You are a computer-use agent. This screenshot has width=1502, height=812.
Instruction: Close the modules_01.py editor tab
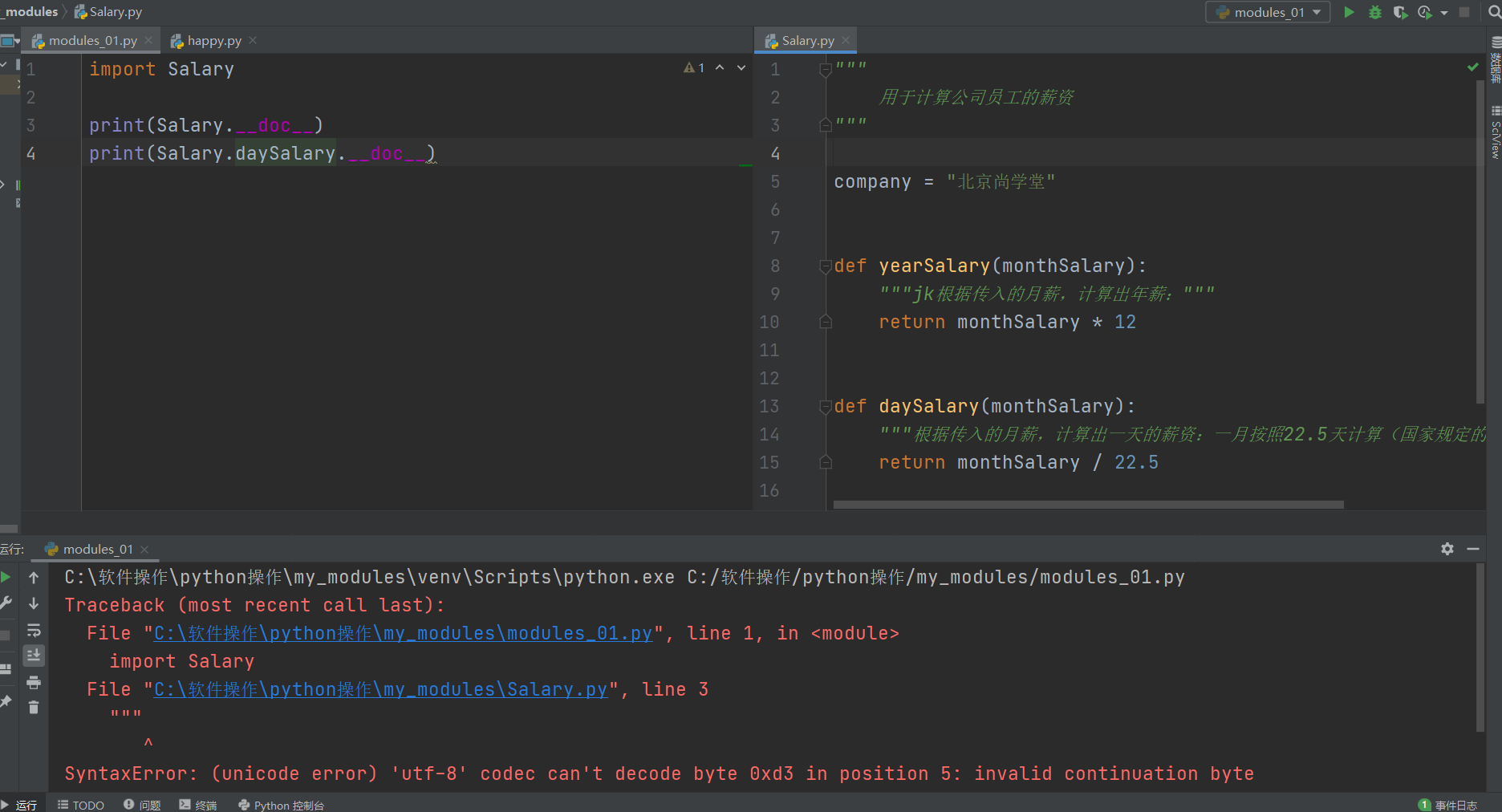point(148,40)
